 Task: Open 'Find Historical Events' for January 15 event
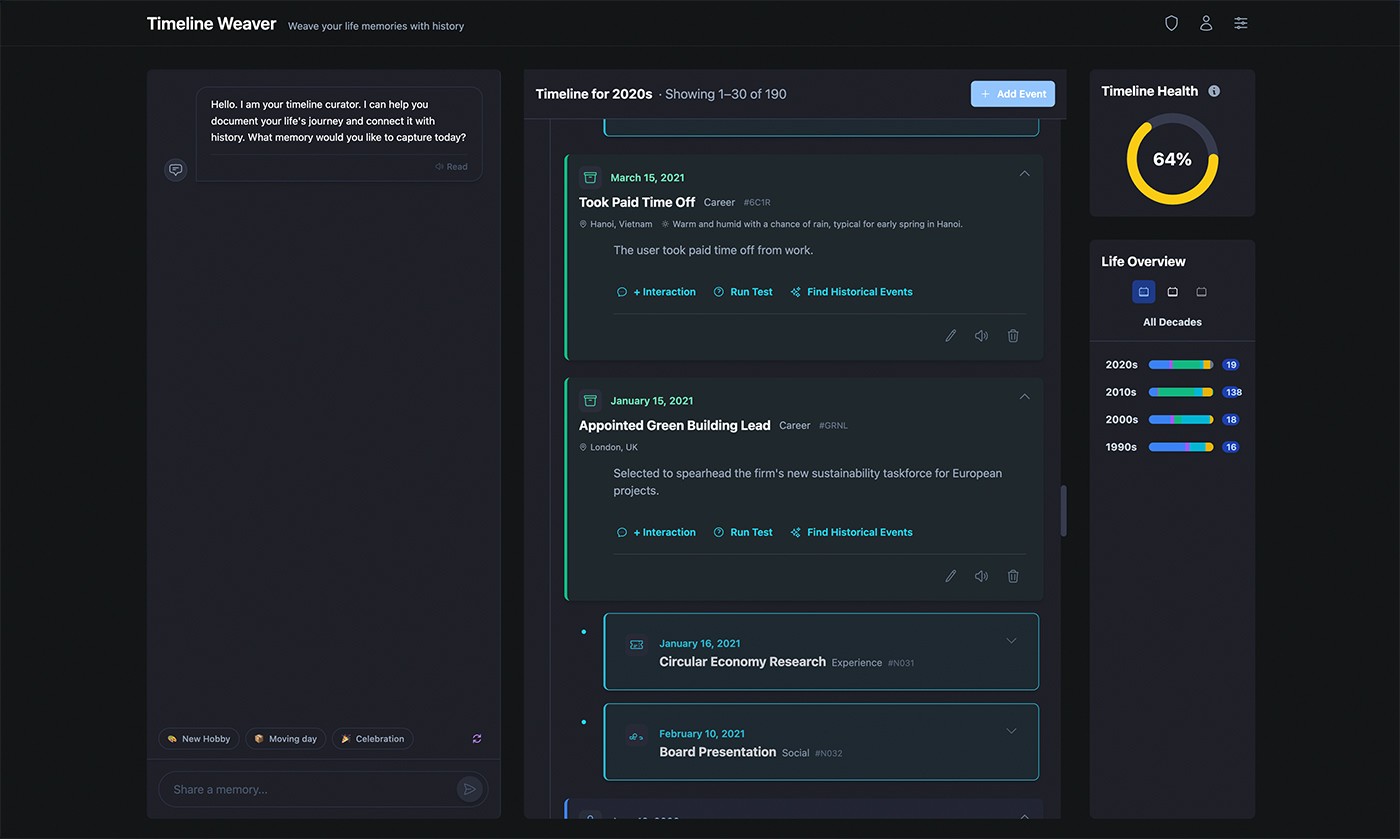pos(851,532)
